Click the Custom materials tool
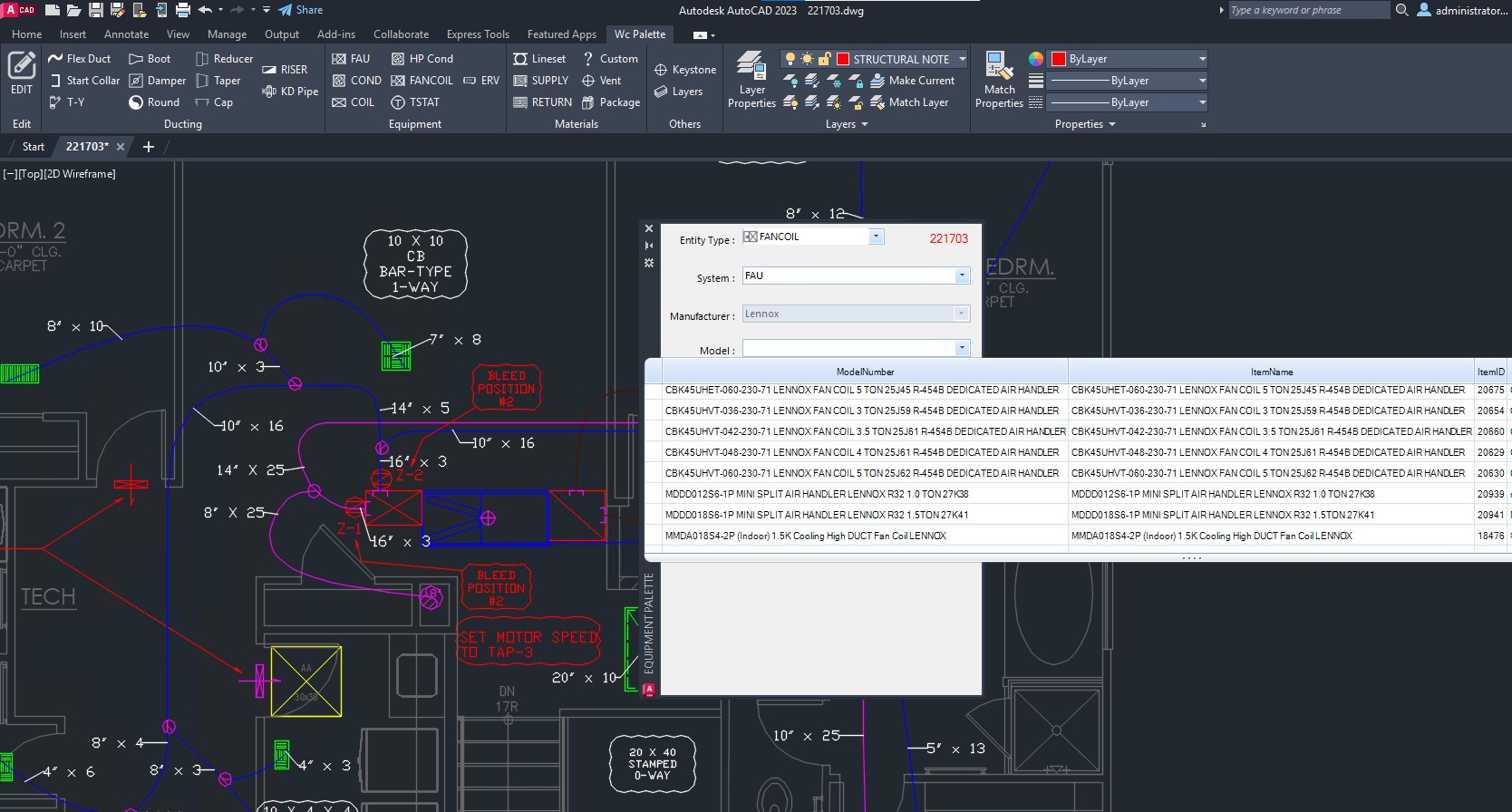The image size is (1512, 812). pos(609,59)
